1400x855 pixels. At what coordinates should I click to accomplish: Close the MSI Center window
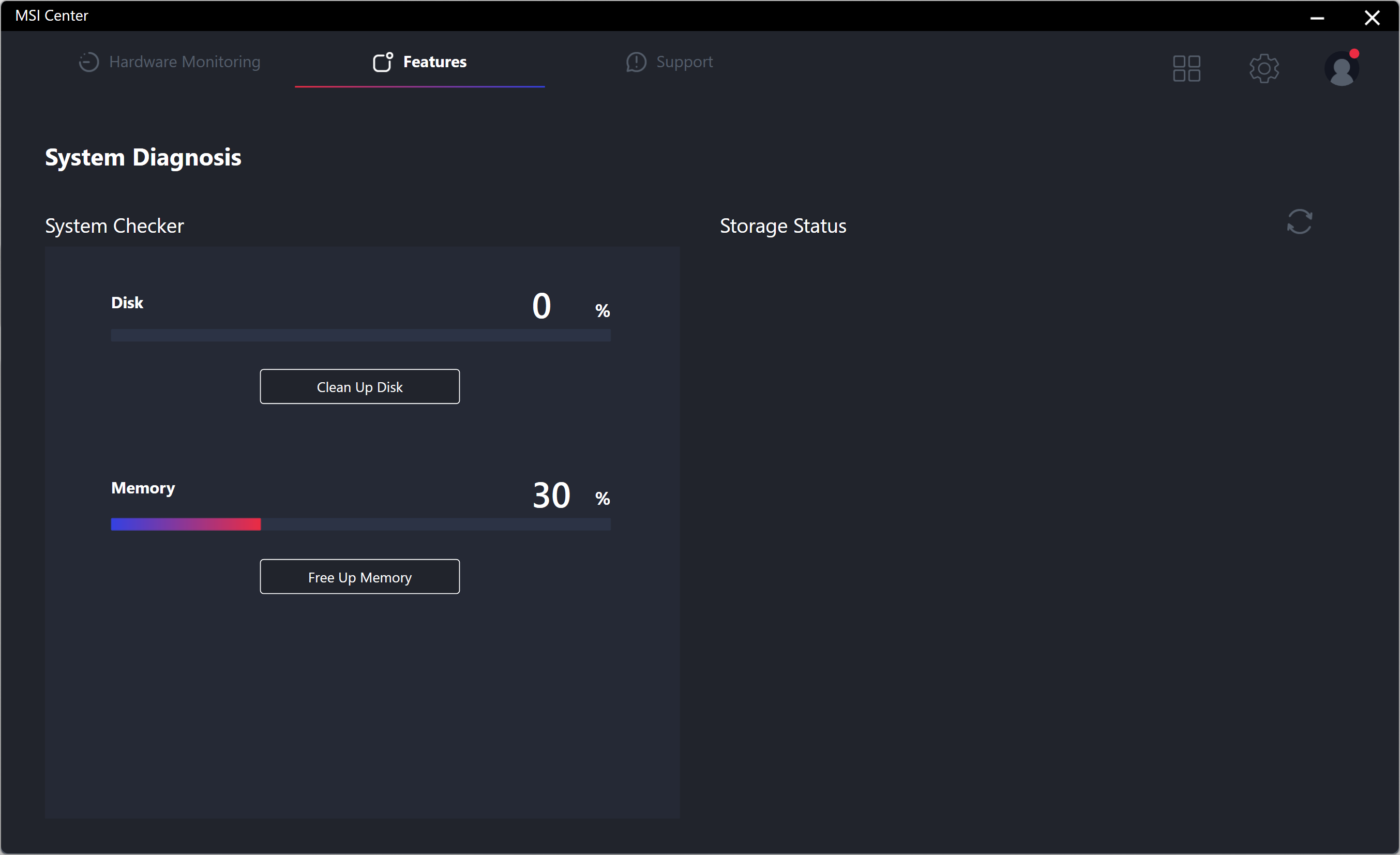1372,18
